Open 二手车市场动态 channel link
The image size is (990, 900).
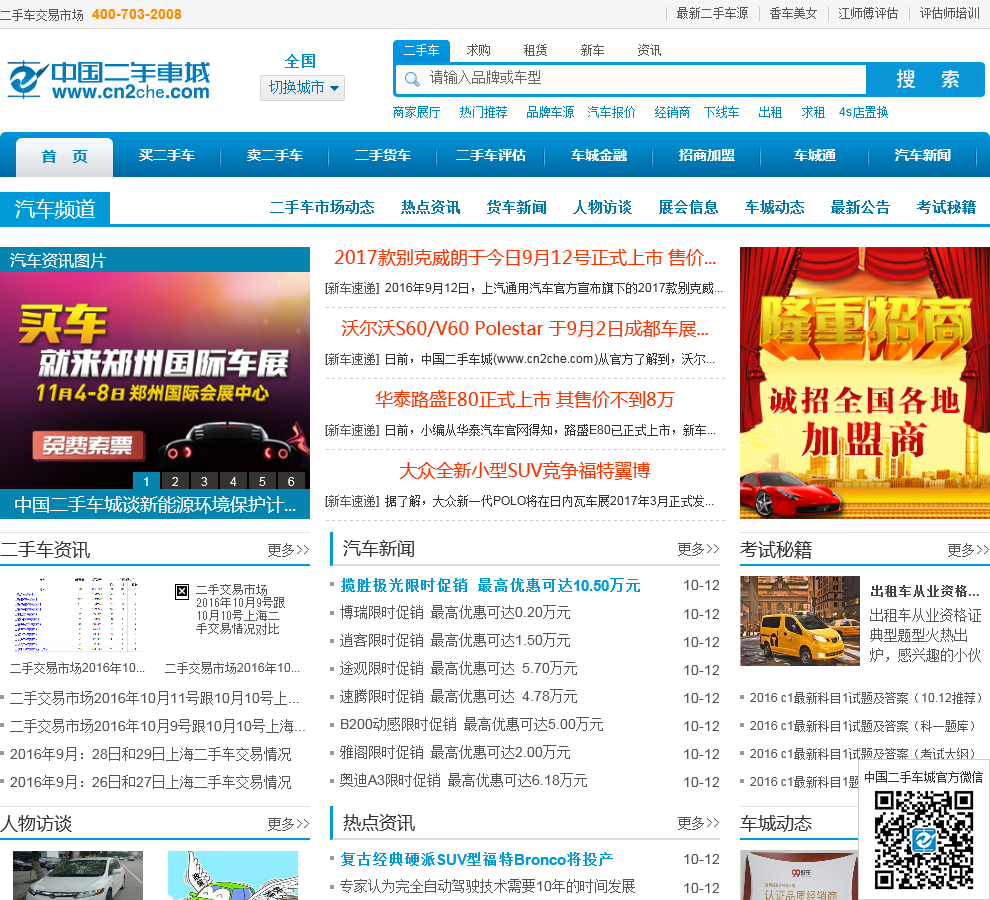click(322, 207)
